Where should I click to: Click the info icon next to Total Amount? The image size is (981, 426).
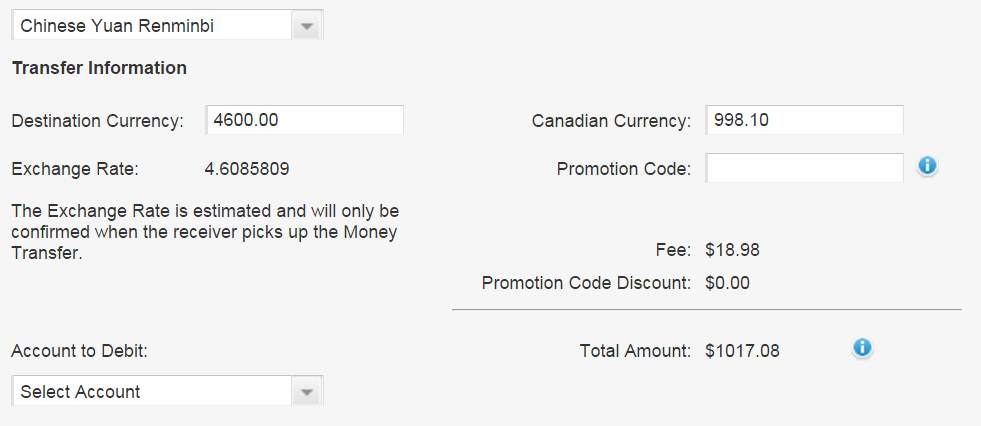pos(862,347)
